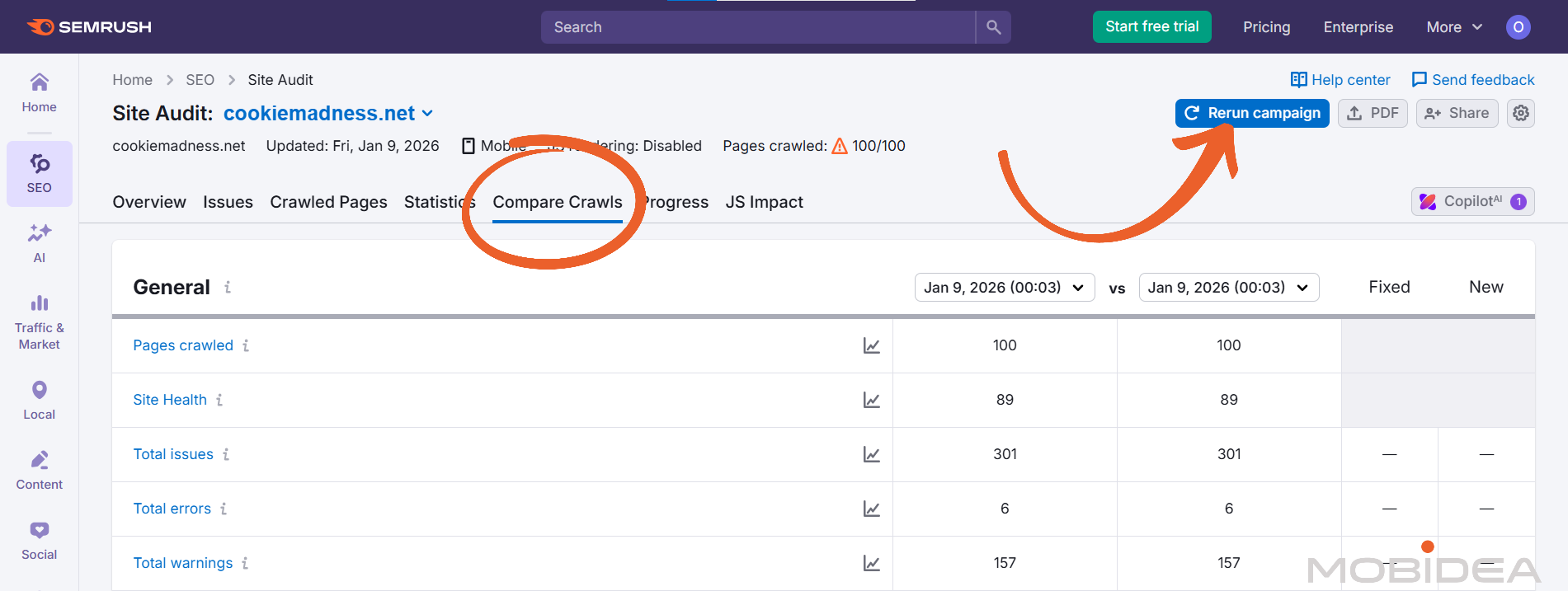Image resolution: width=1568 pixels, height=591 pixels.
Task: Click info icon next to General
Action: pyautogui.click(x=228, y=287)
